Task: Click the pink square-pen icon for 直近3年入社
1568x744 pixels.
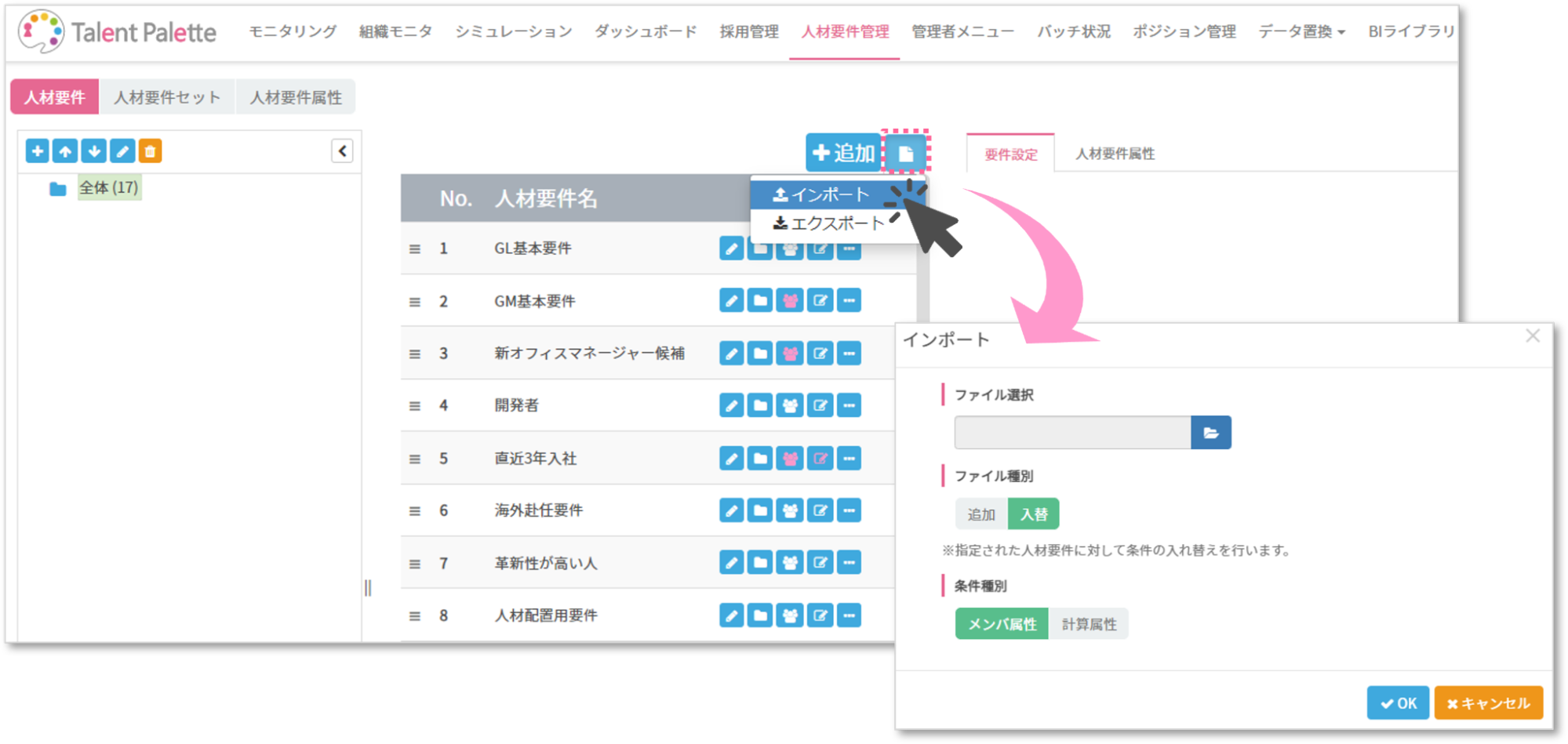Action: [820, 458]
